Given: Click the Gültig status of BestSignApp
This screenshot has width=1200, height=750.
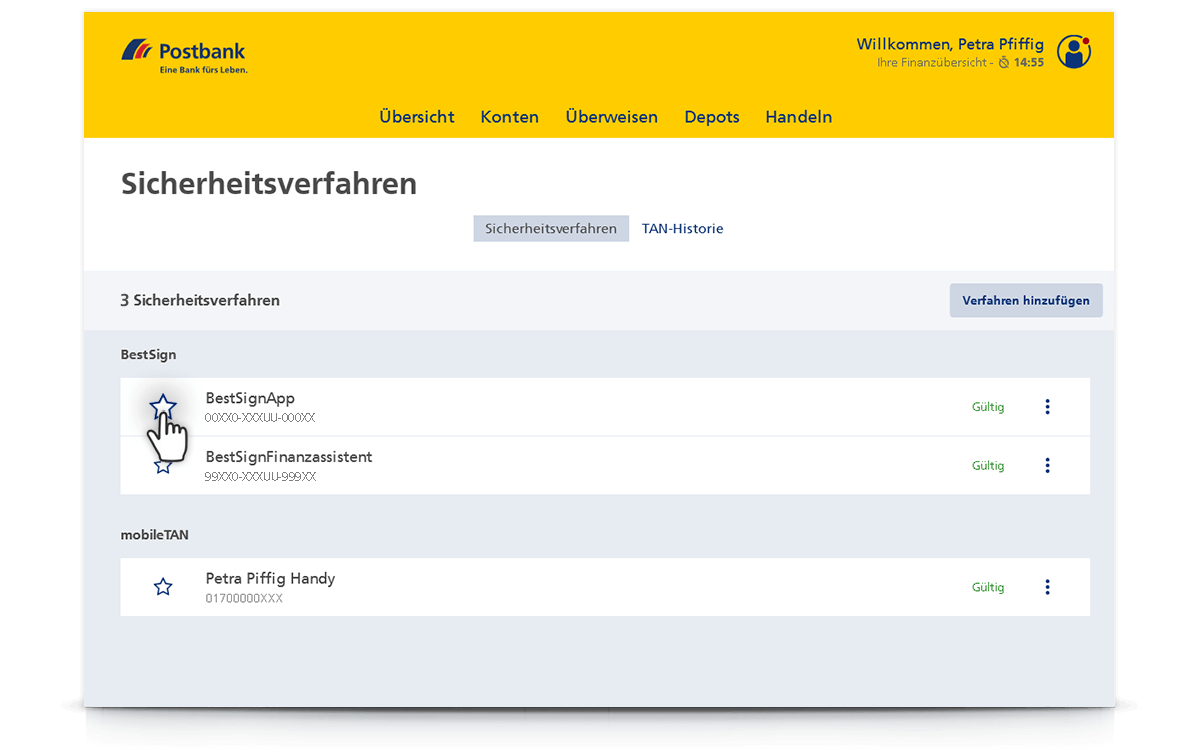Looking at the screenshot, I should [988, 407].
